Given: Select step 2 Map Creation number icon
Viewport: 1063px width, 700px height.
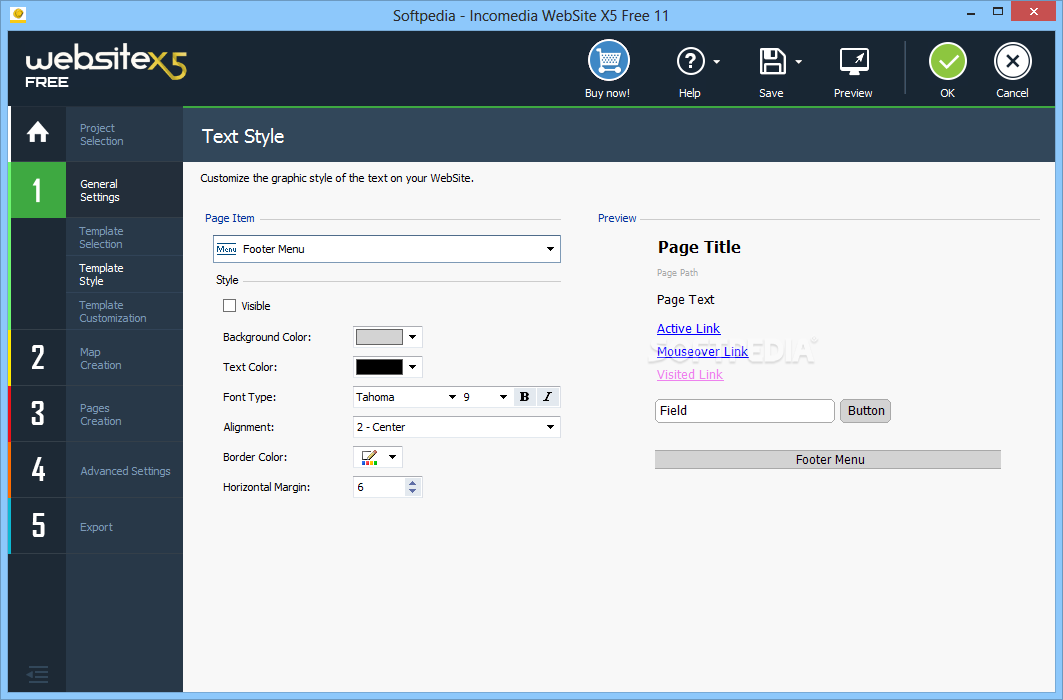Looking at the screenshot, I should tap(37, 358).
